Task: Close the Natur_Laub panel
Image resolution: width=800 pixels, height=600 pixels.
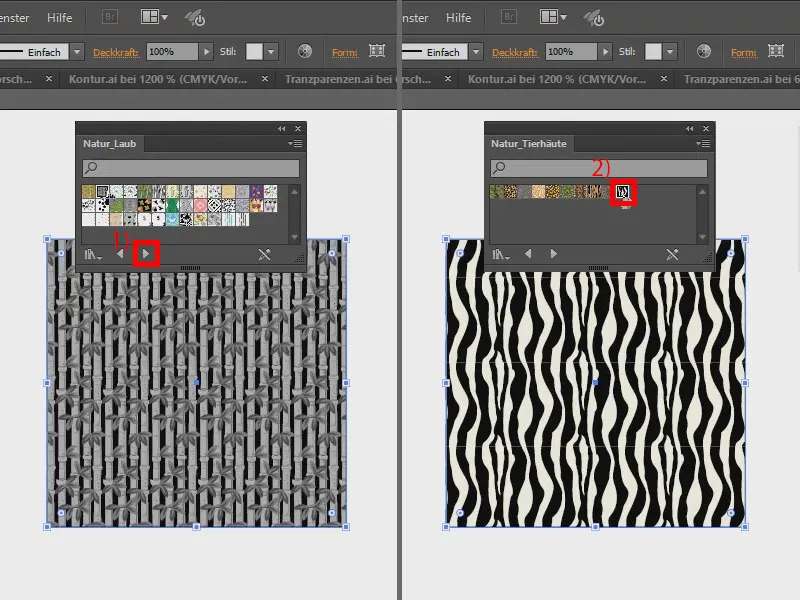Action: 298,129
